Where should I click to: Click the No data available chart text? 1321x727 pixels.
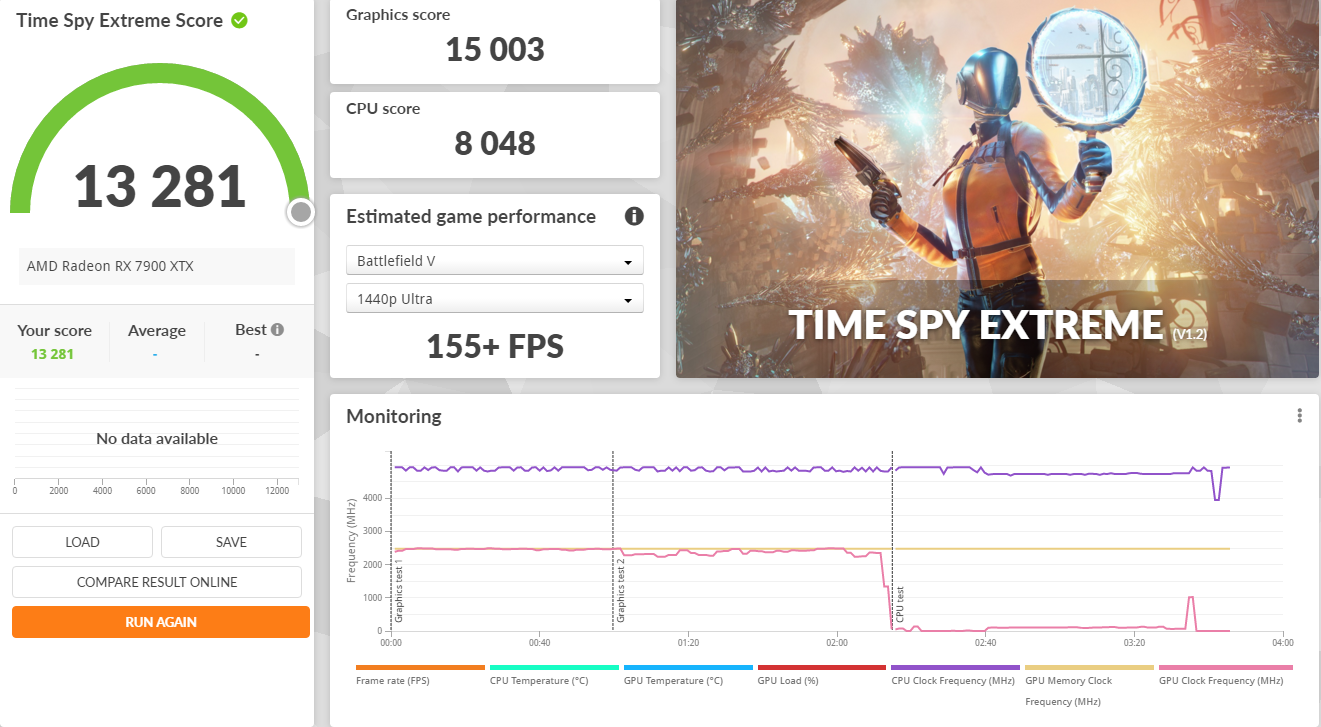[x=157, y=438]
